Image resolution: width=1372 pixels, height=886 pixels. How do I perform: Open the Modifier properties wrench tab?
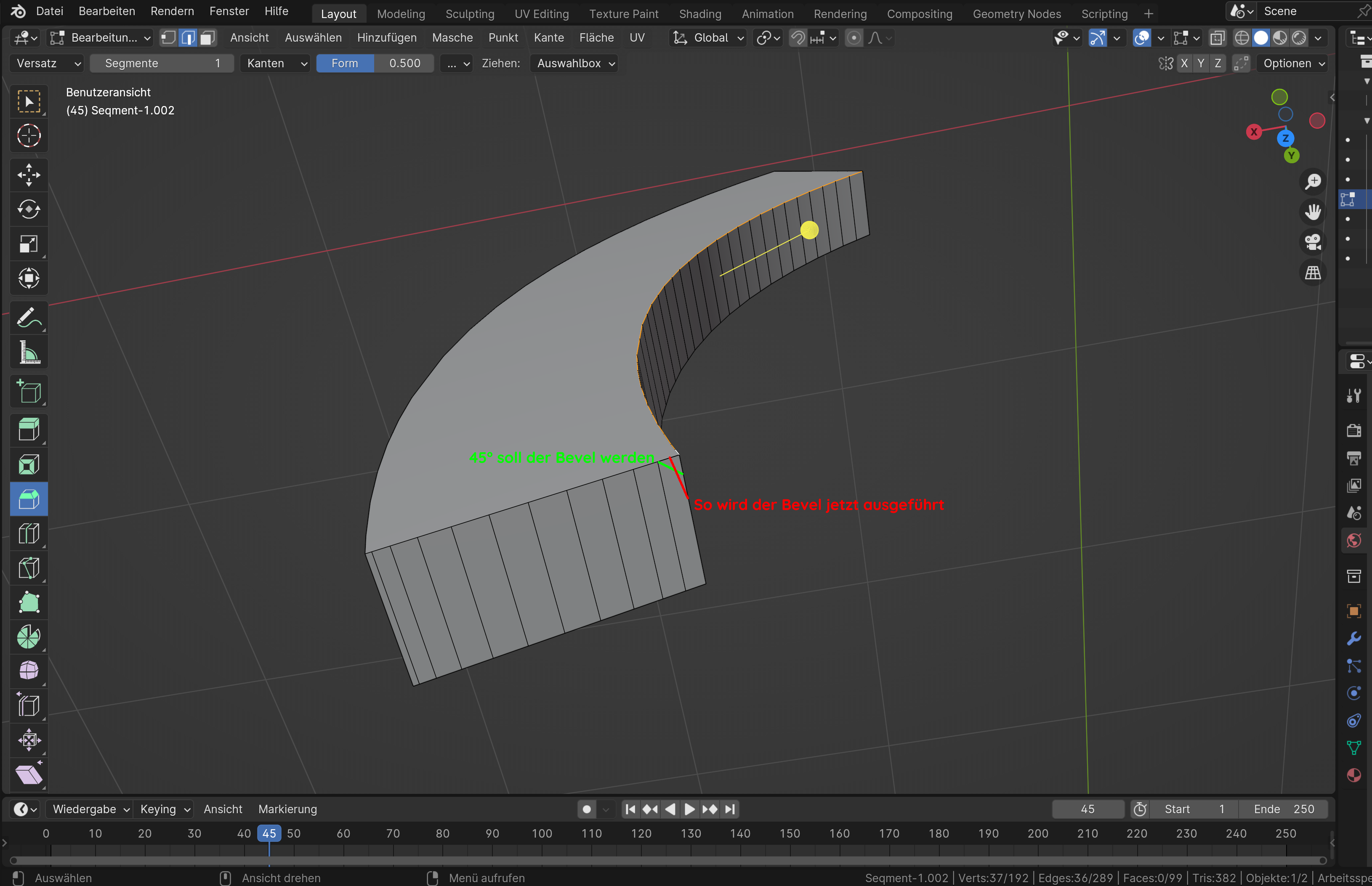pos(1353,638)
